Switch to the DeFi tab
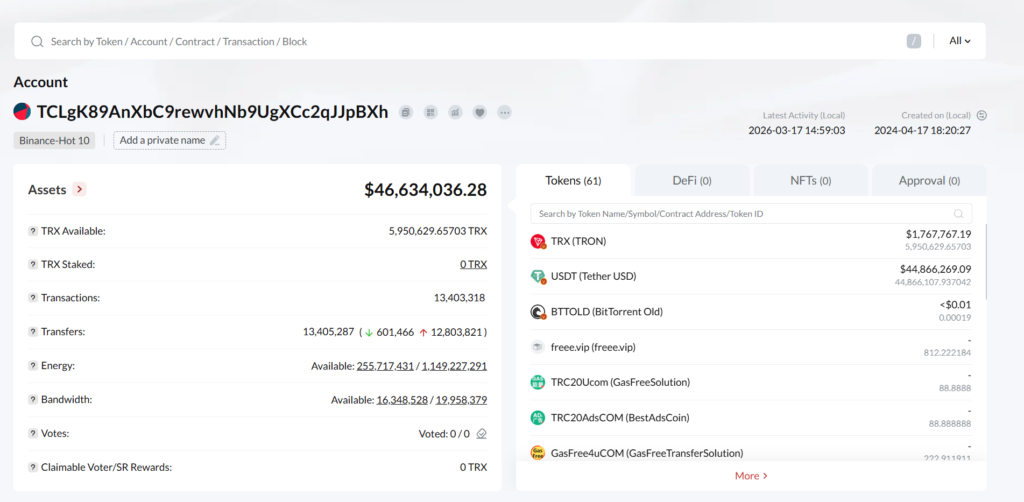The width and height of the screenshot is (1024, 502). coord(691,181)
